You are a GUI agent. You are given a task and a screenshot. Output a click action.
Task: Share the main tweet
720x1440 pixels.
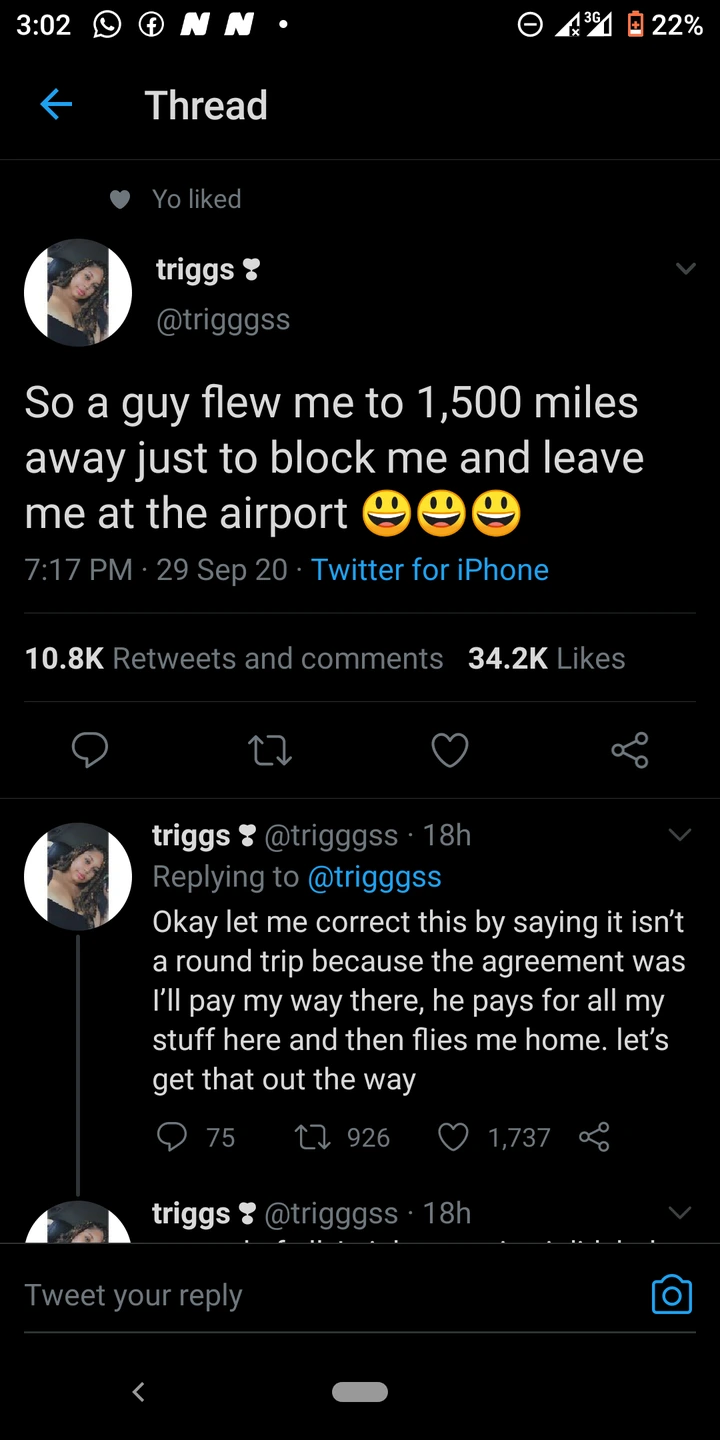pos(629,750)
